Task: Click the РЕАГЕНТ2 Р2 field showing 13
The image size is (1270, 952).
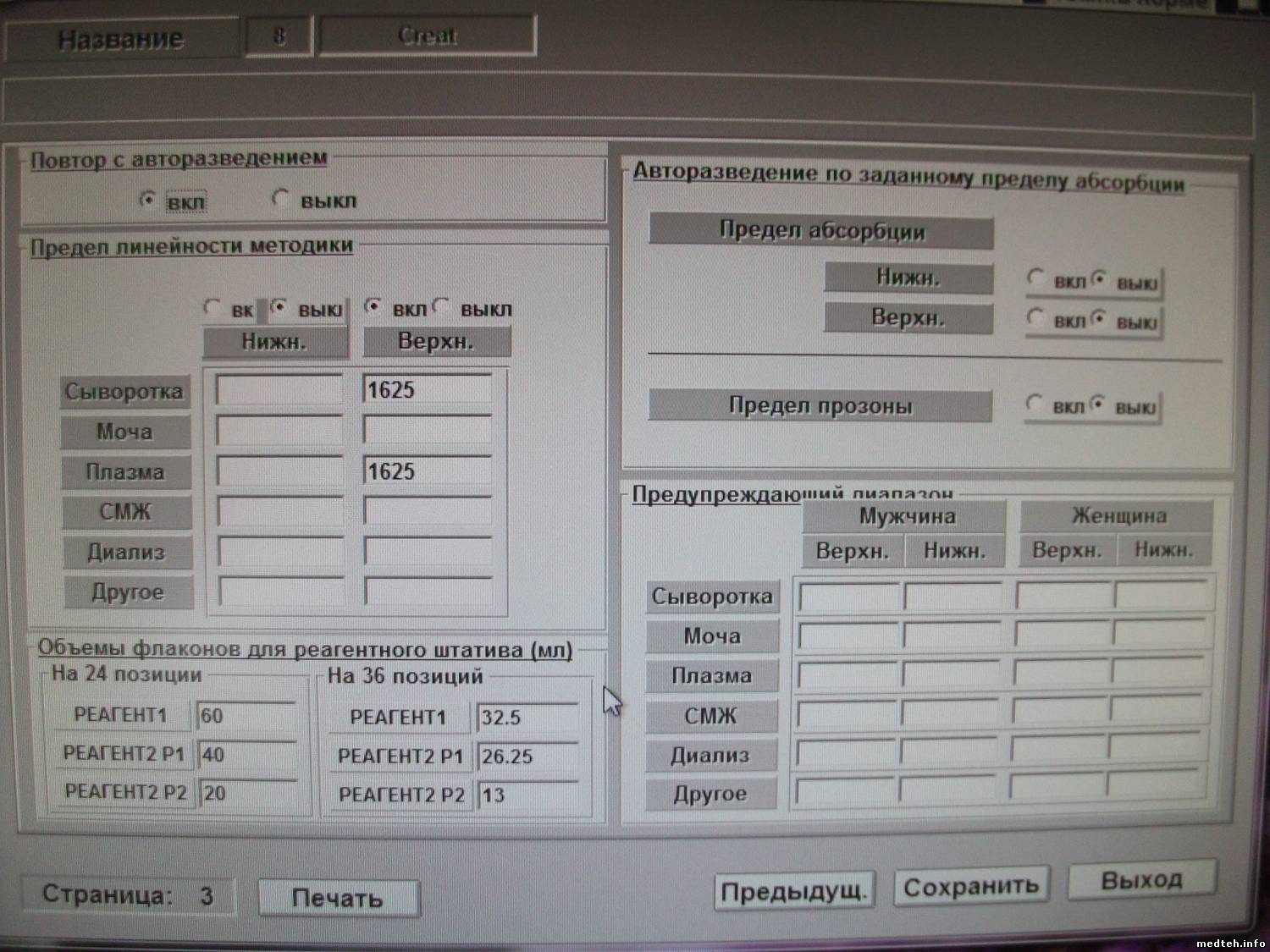Action: 527,795
